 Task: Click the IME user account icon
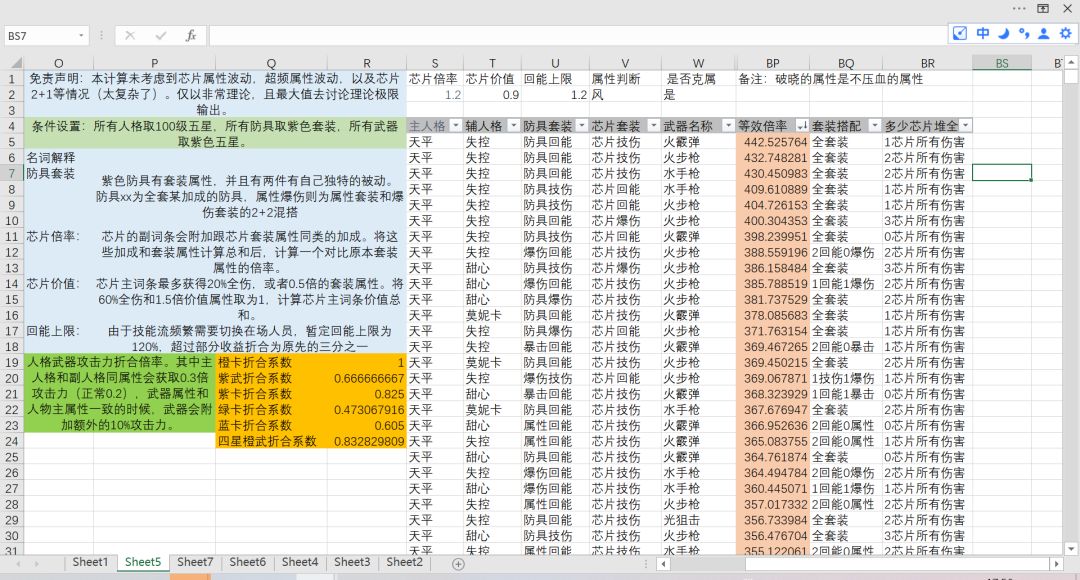tap(1044, 33)
